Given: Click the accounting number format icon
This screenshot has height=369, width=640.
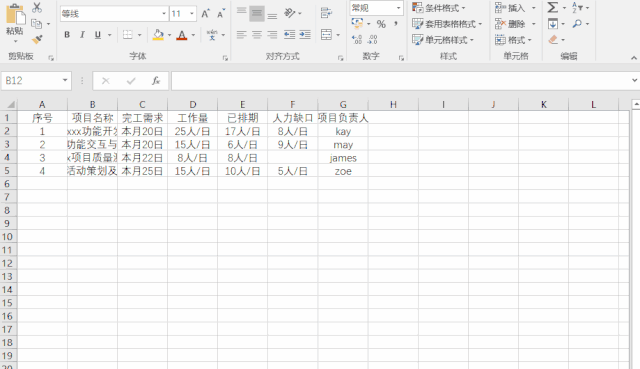Looking at the screenshot, I should pos(357,24).
